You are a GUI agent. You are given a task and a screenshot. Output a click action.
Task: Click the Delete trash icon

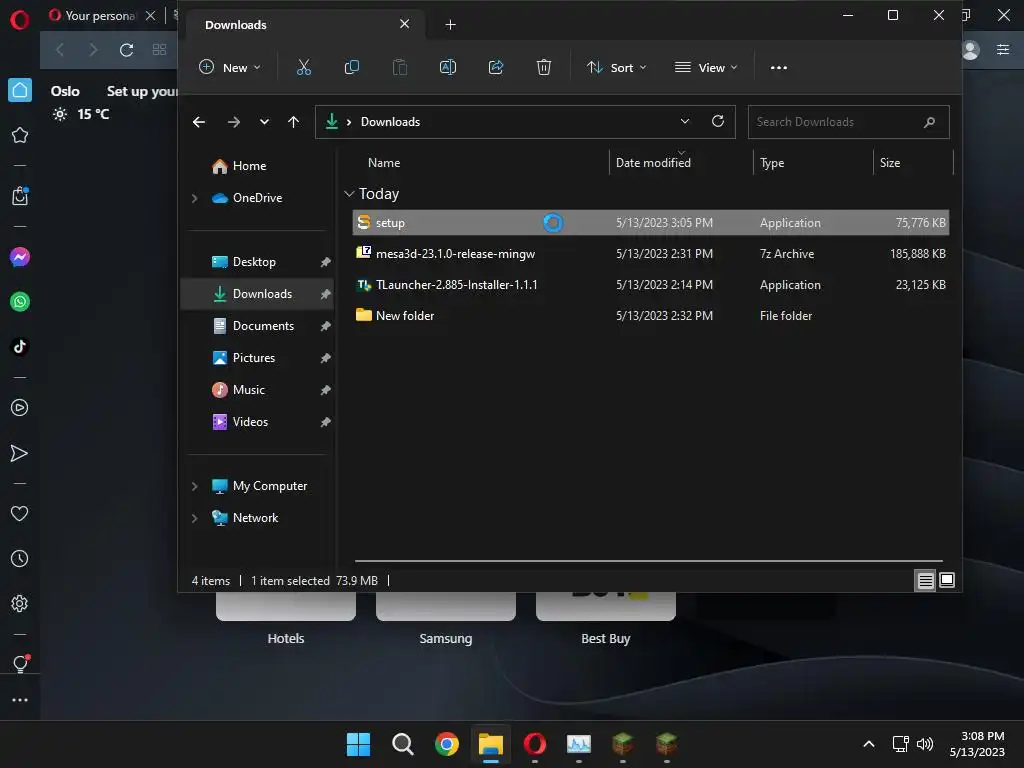543,67
